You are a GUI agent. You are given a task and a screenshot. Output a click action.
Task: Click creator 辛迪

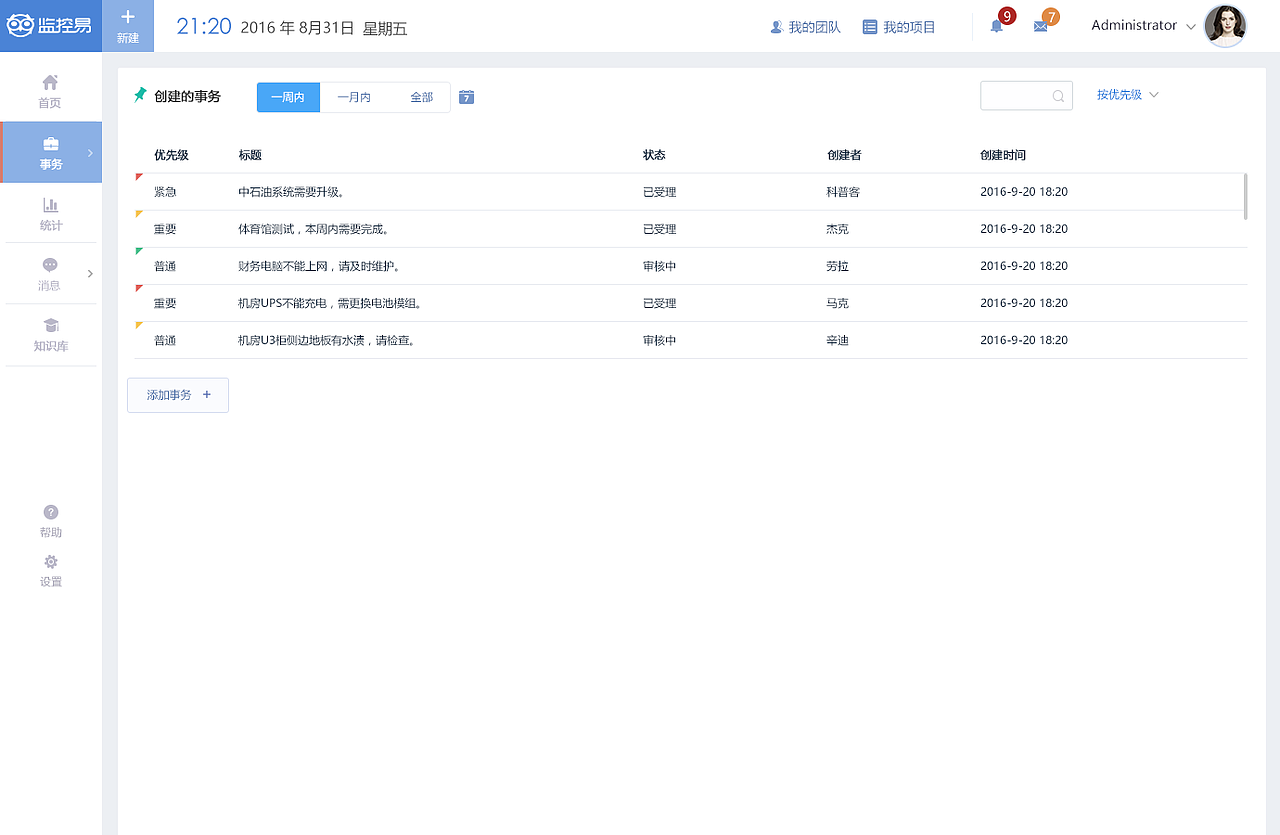click(837, 340)
